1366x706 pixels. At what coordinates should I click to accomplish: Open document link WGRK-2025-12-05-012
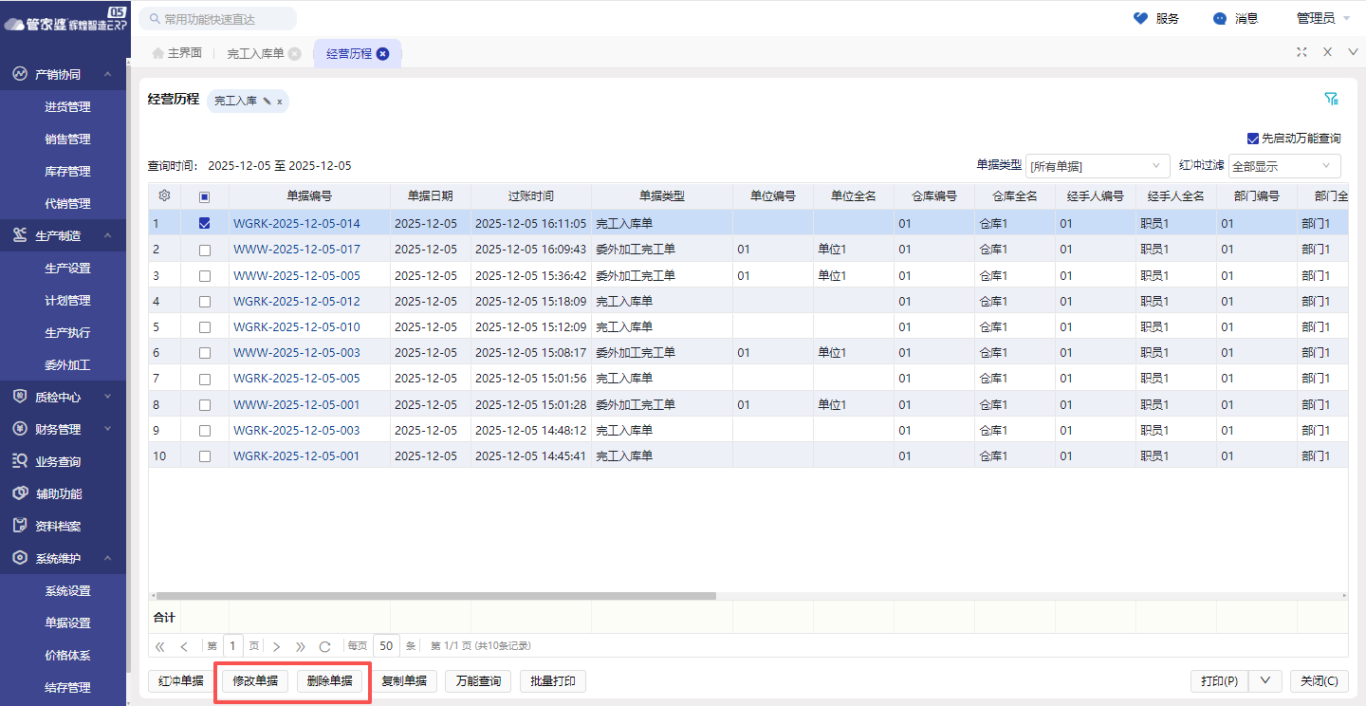(296, 301)
